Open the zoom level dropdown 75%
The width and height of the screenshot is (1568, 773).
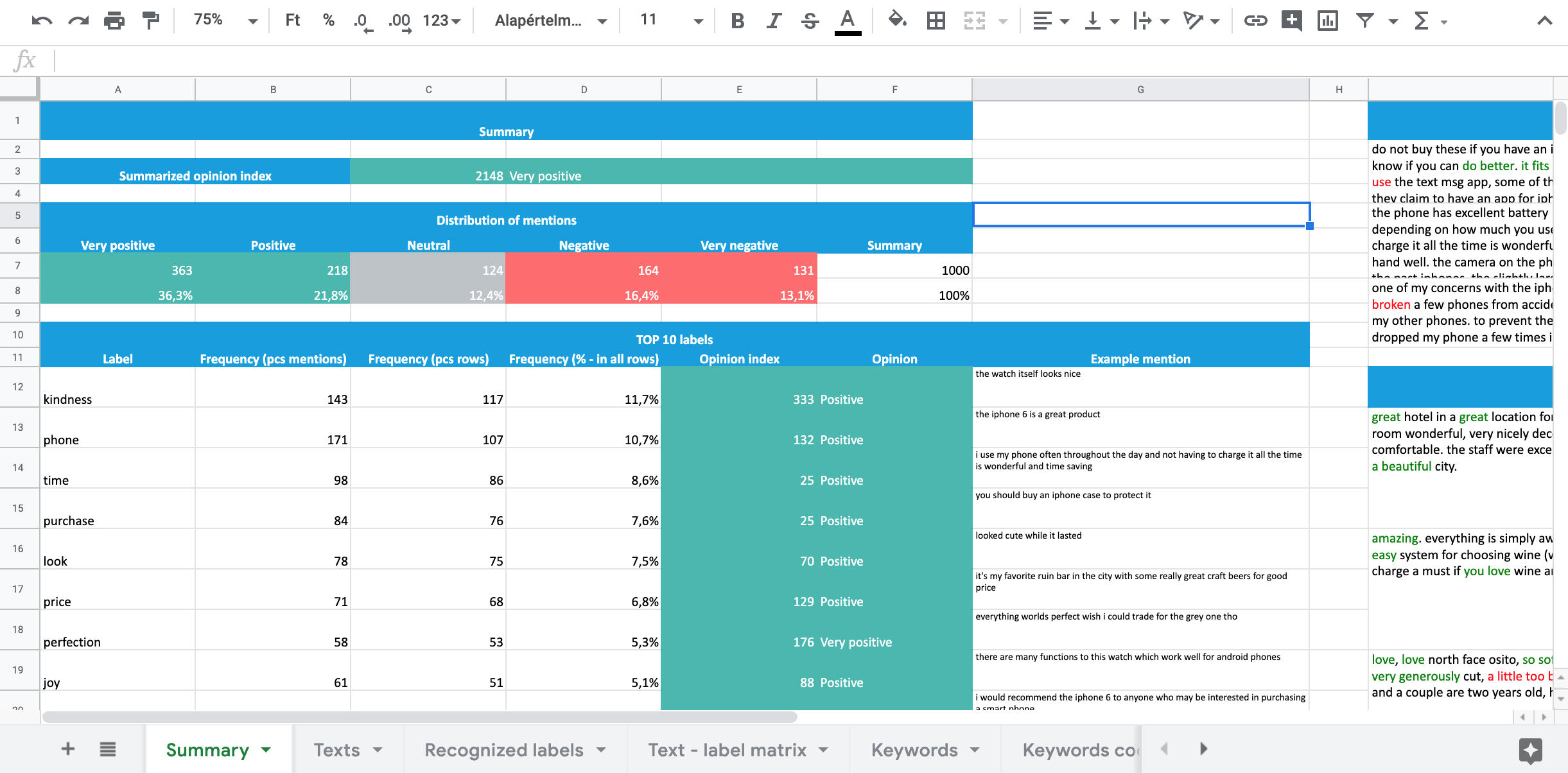(x=225, y=21)
